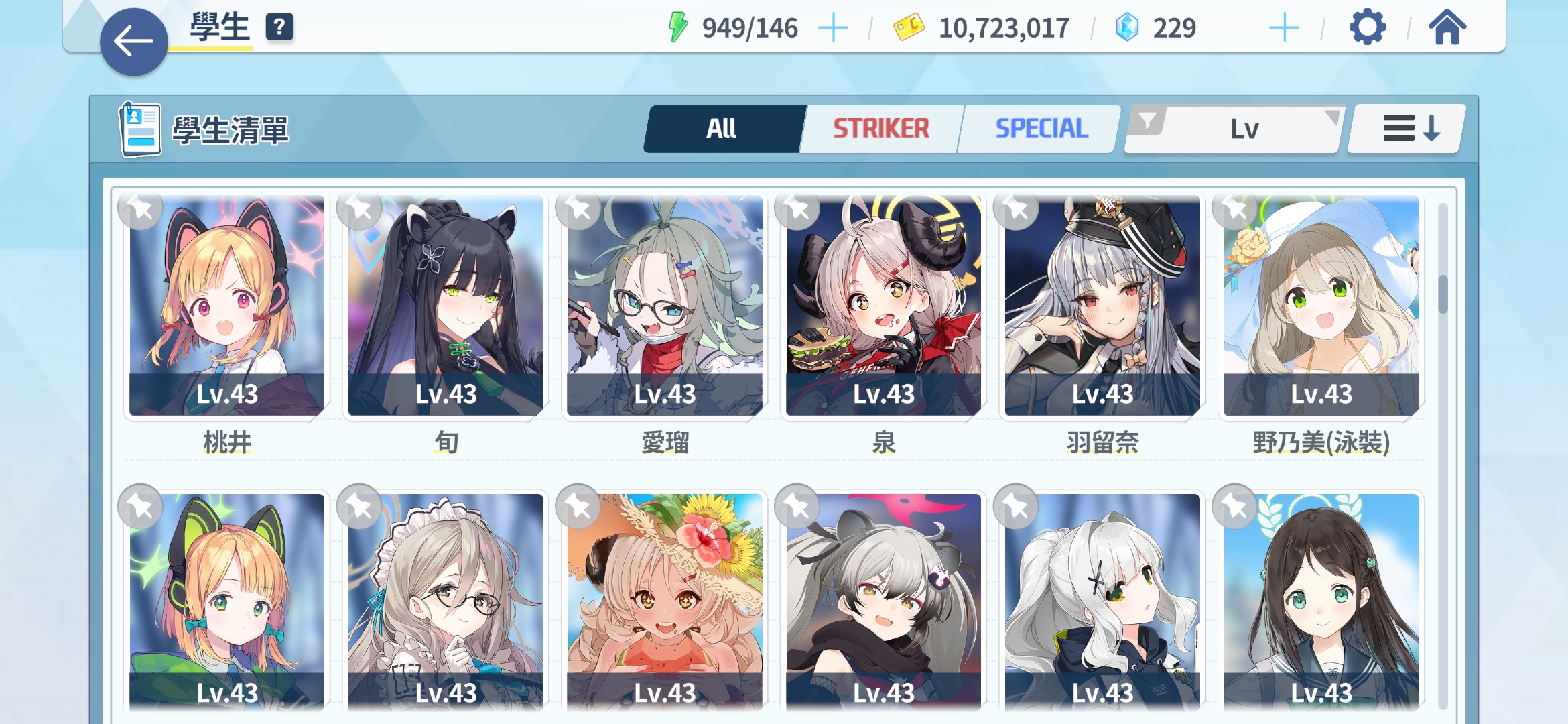Click the student list vertical scrollbar
The image size is (1568, 724).
tap(1442, 456)
